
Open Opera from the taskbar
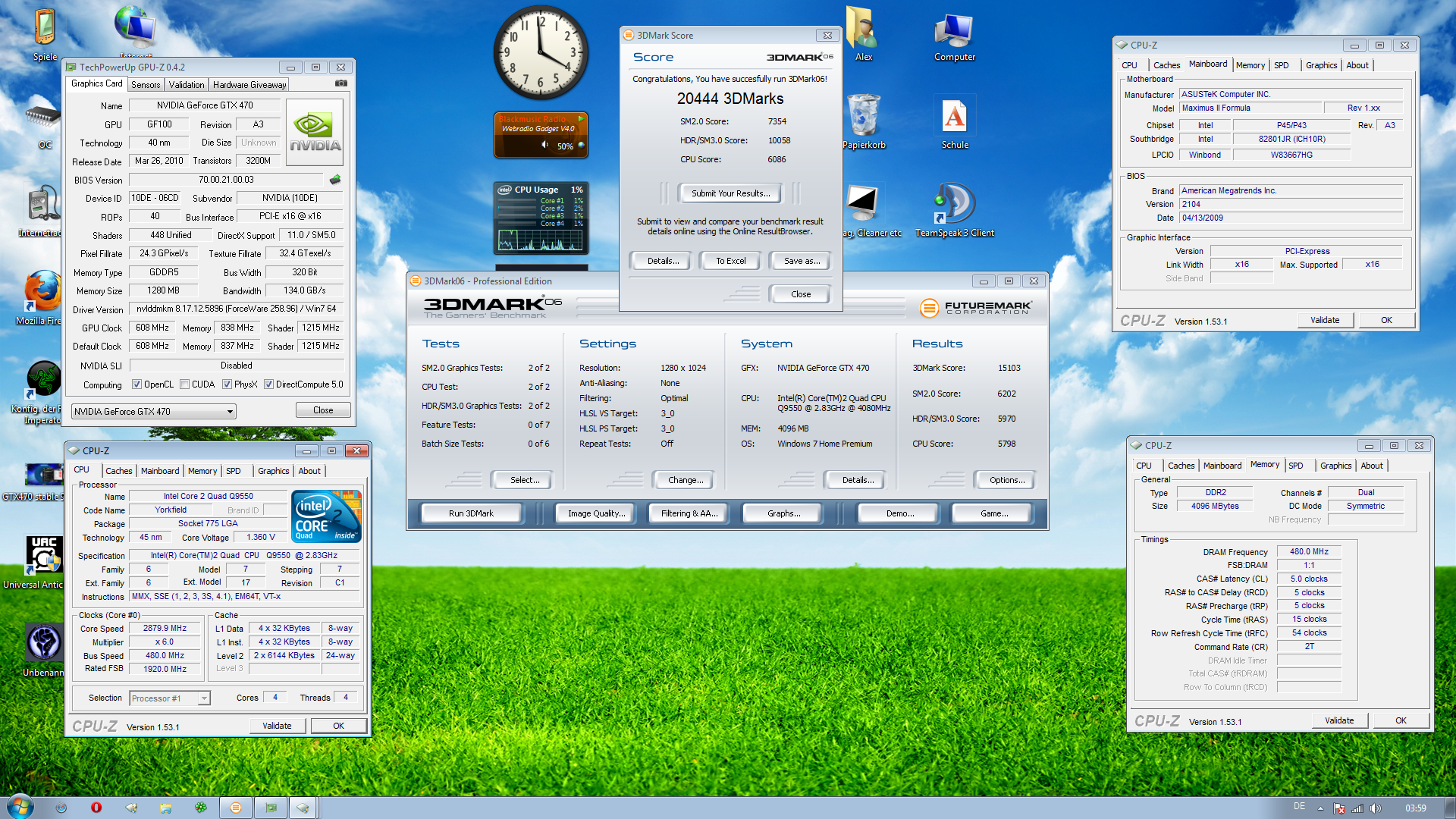point(96,808)
